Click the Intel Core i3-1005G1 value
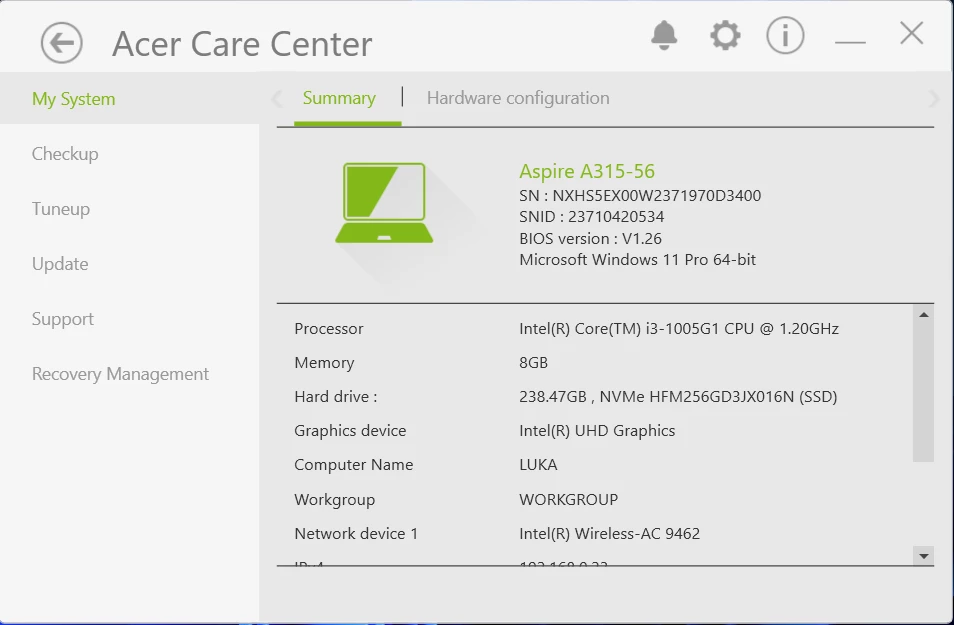The width and height of the screenshot is (954, 625). [679, 329]
